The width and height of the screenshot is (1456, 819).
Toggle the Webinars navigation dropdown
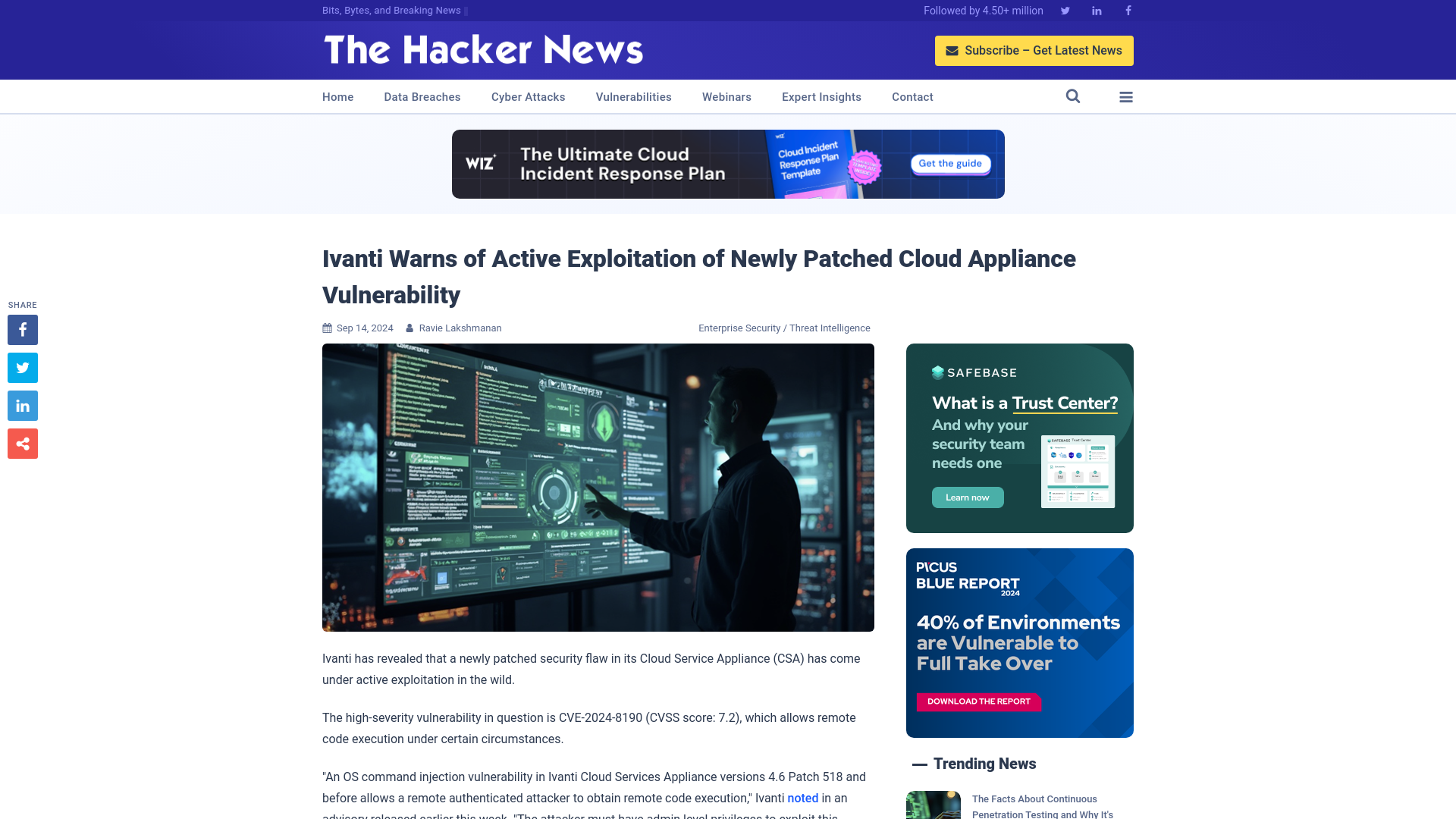[x=727, y=96]
